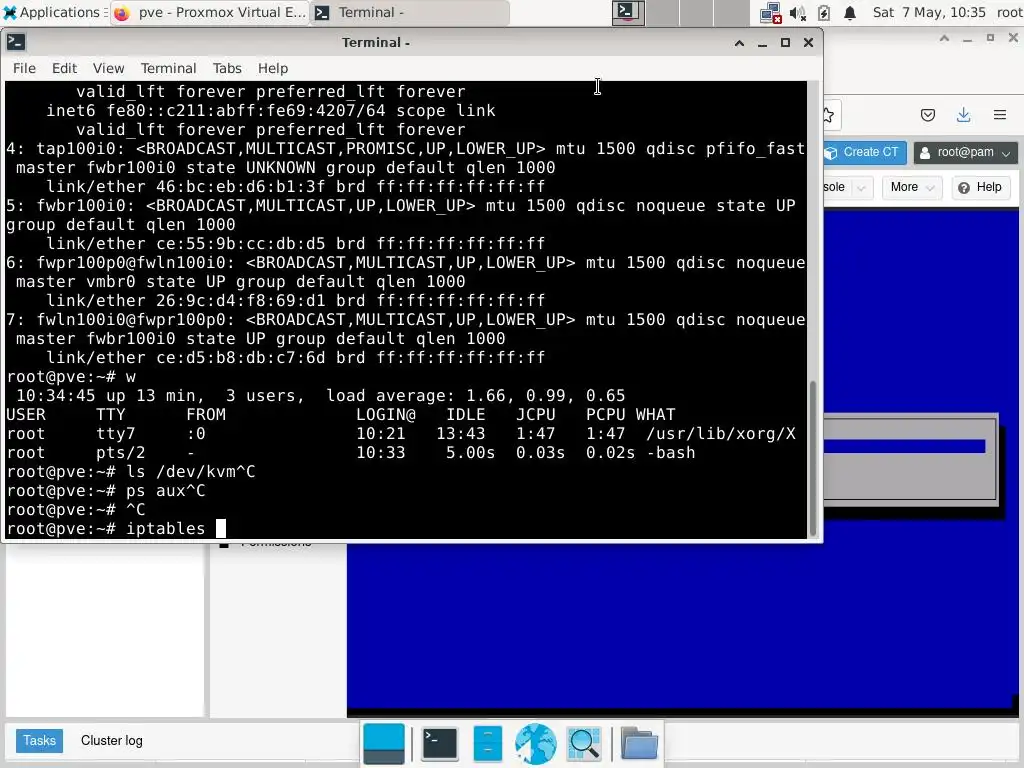Open the Help menu in Terminal

coord(272,69)
